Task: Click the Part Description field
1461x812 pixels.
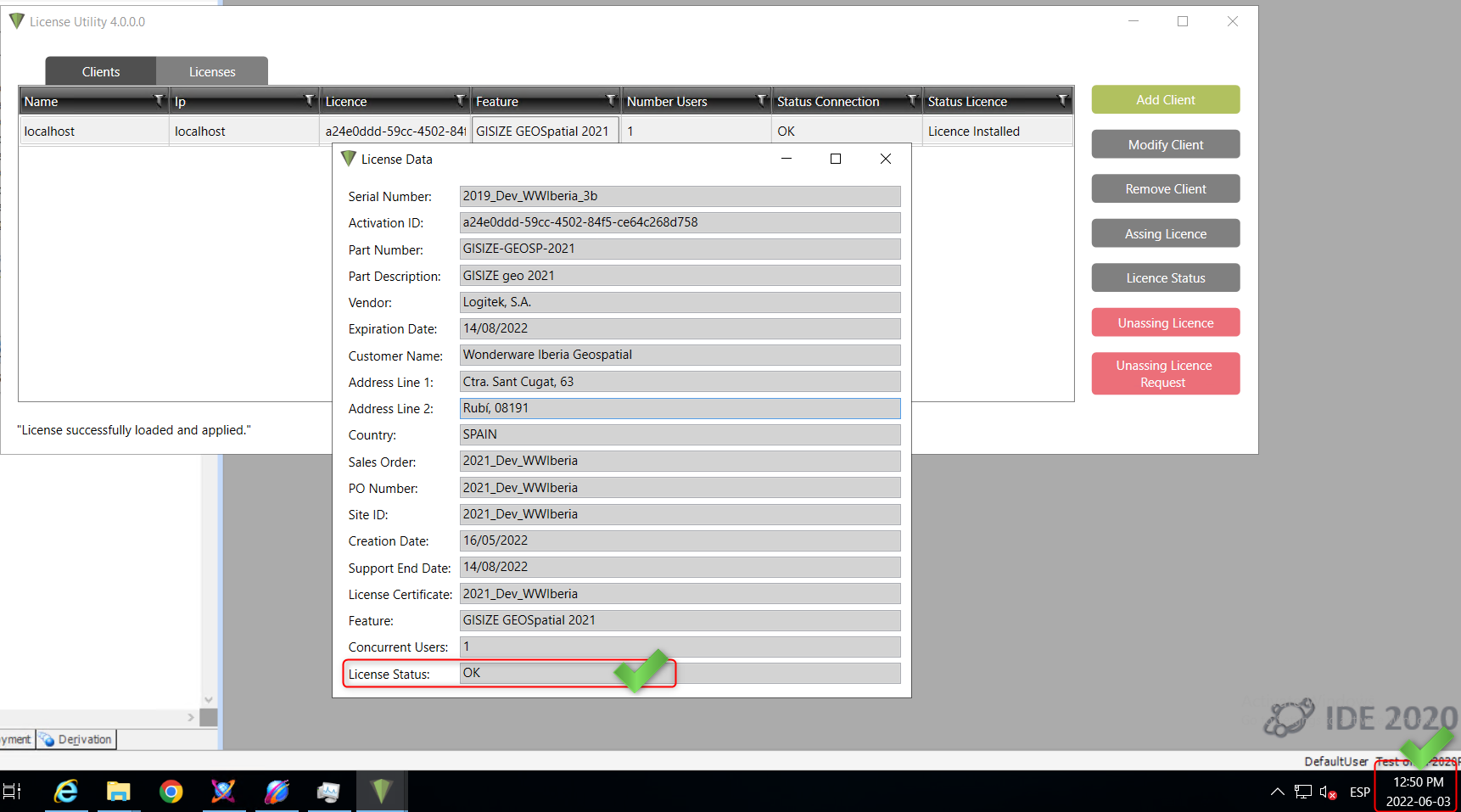Action: (x=680, y=276)
